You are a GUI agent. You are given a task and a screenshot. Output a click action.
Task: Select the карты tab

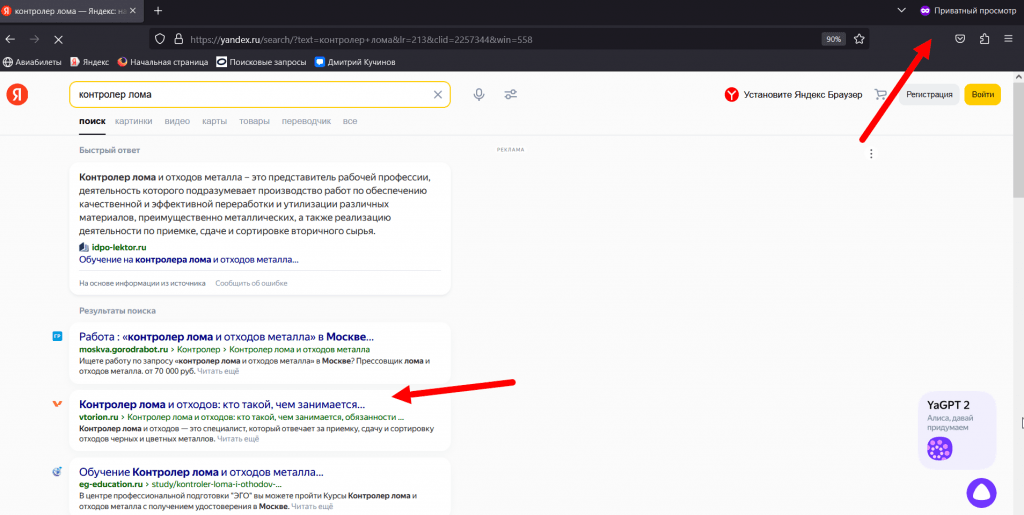coord(214,121)
